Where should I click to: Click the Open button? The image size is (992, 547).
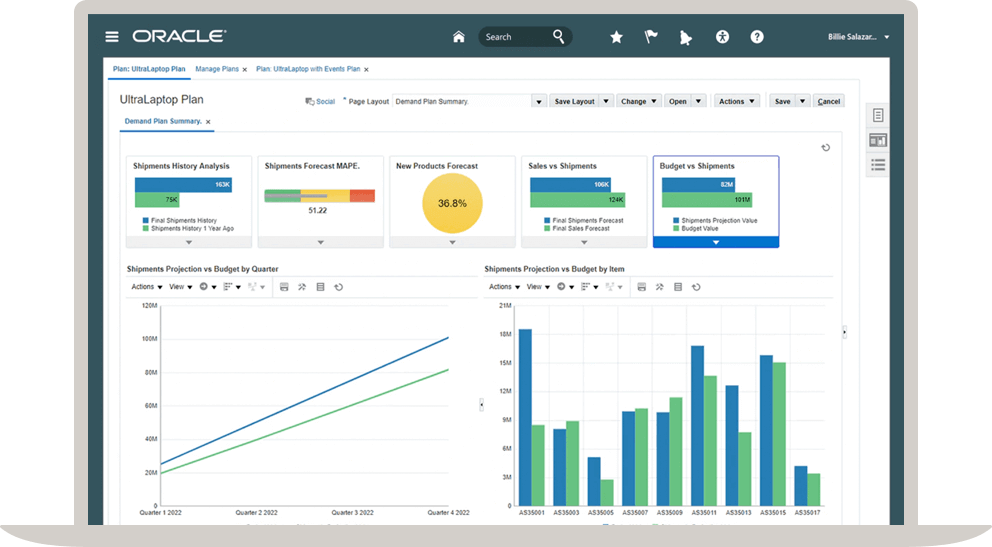coord(678,101)
